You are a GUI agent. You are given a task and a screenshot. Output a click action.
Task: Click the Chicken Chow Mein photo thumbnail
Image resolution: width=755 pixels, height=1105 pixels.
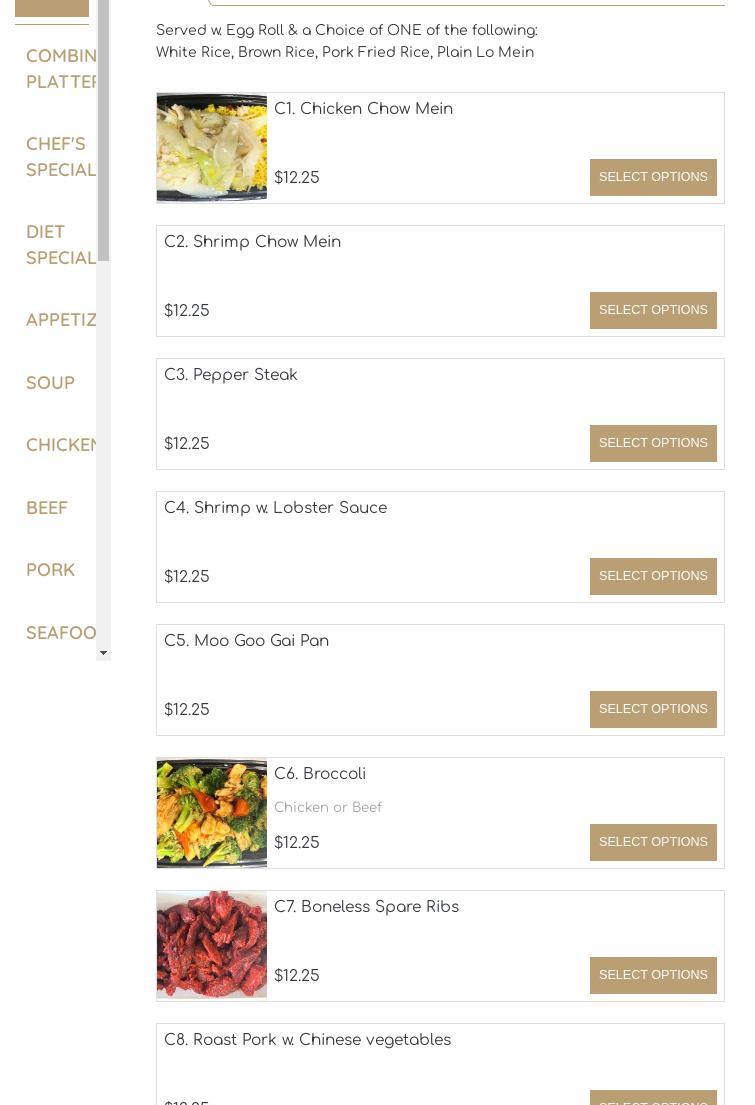coord(212,148)
